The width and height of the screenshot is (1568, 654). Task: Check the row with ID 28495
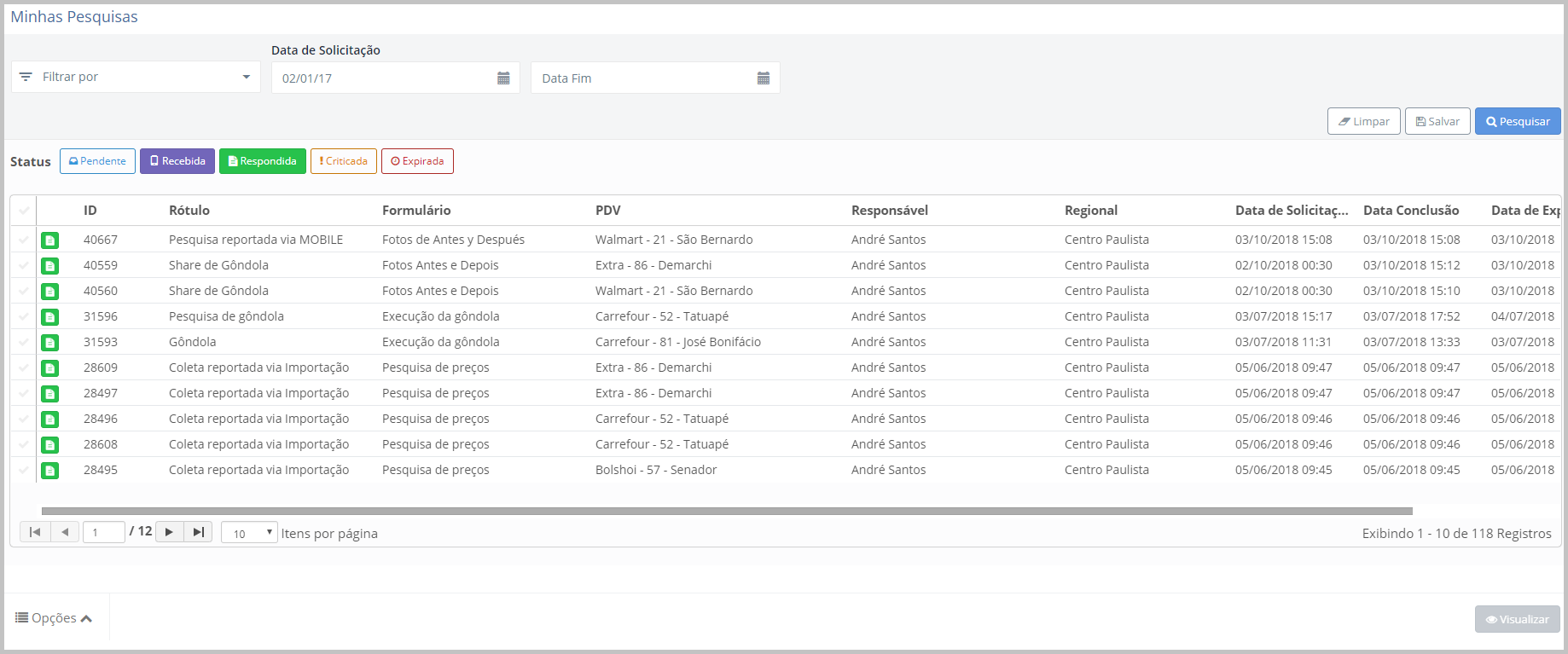[x=24, y=470]
